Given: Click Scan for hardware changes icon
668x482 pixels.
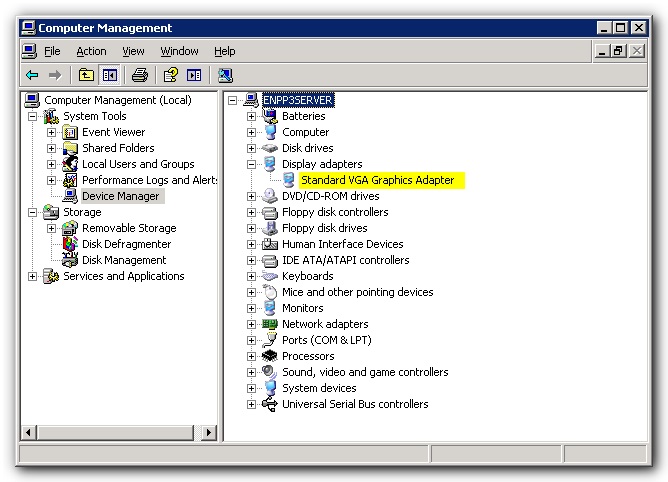Looking at the screenshot, I should [225, 75].
